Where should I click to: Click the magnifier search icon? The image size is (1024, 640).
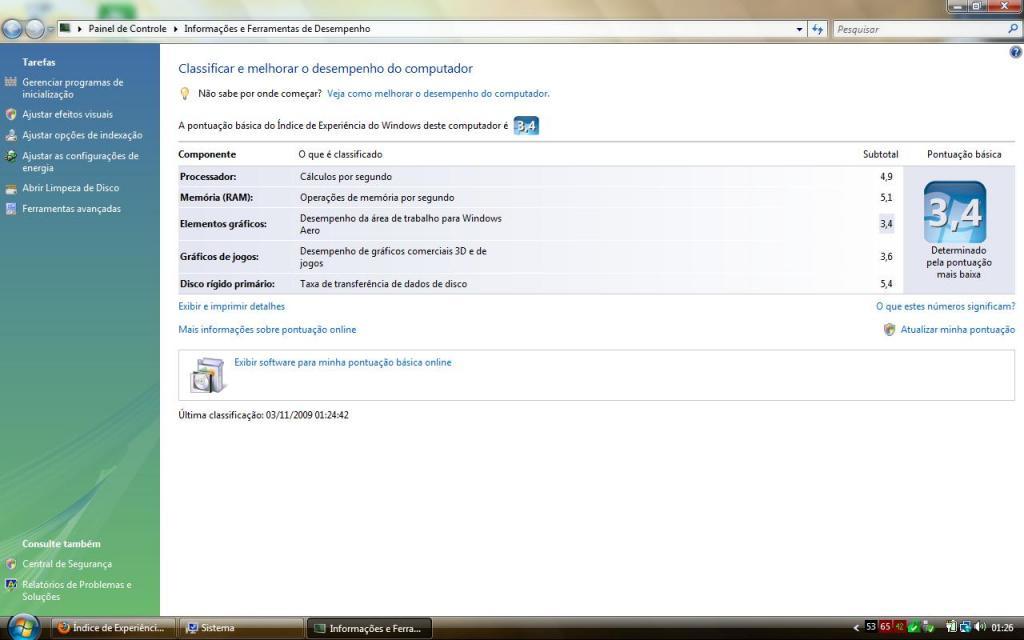(1013, 29)
